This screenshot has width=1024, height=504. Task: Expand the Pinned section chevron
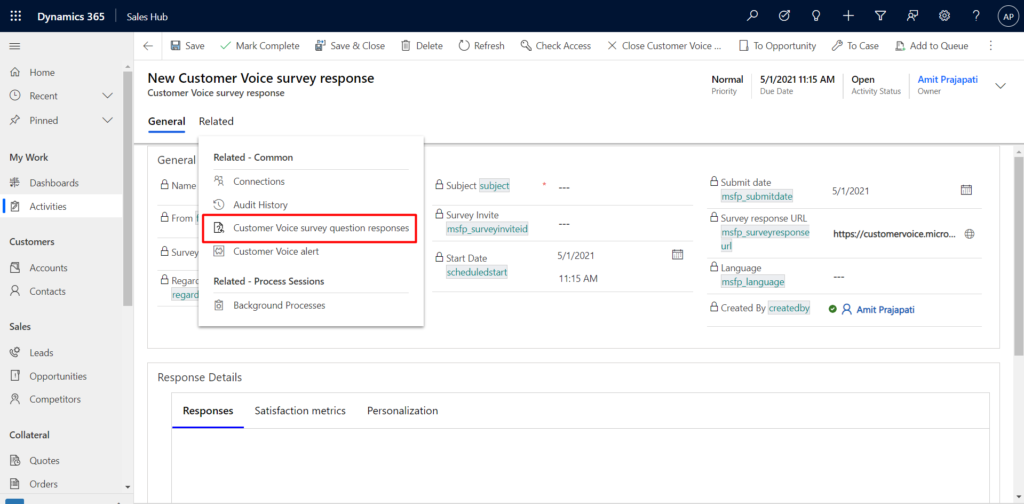[x=108, y=120]
